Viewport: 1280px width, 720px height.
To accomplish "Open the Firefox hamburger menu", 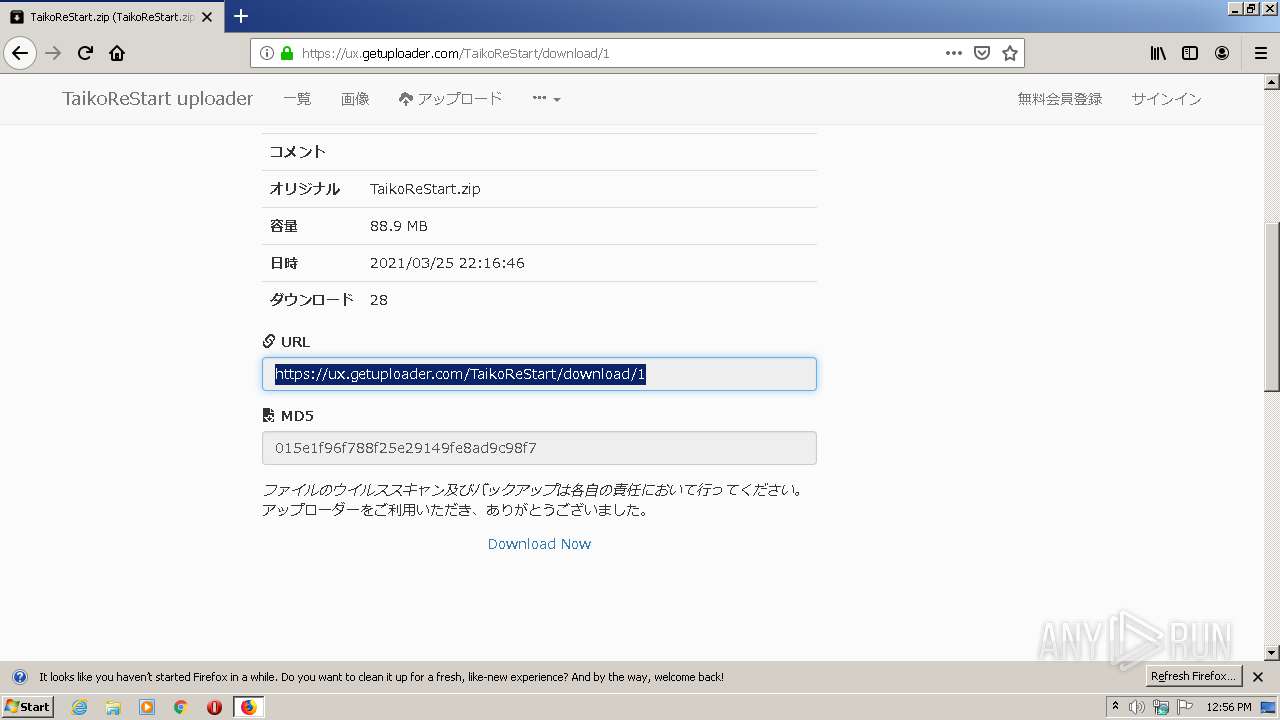I will (1260, 53).
